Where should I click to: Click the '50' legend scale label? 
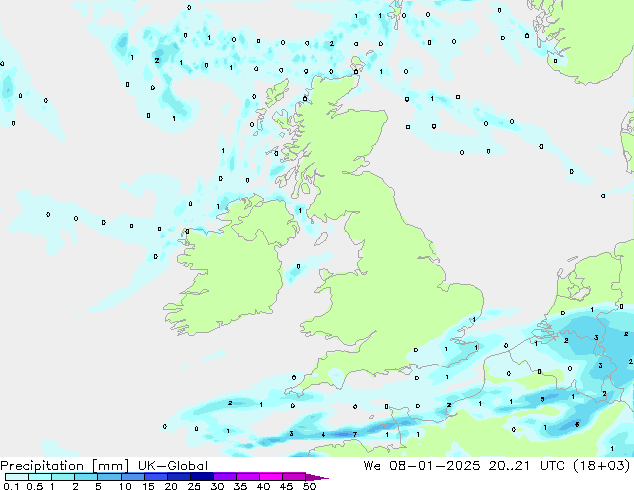(x=309, y=486)
